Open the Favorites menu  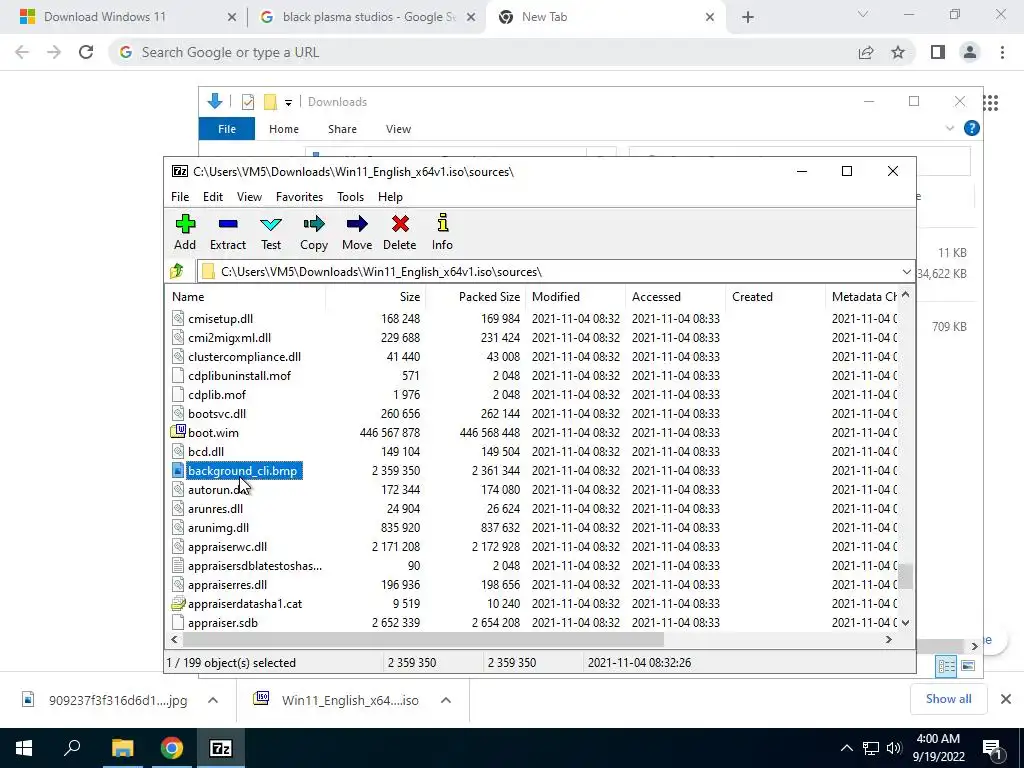(x=299, y=197)
